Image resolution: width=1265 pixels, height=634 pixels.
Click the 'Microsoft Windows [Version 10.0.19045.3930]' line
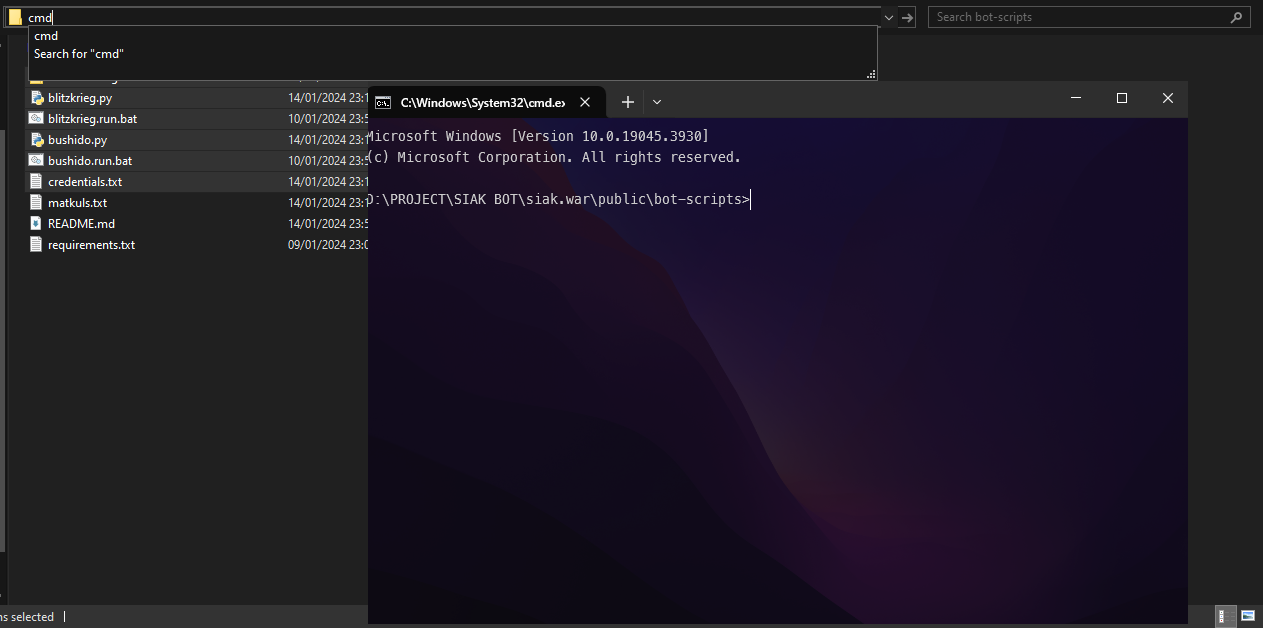(539, 136)
